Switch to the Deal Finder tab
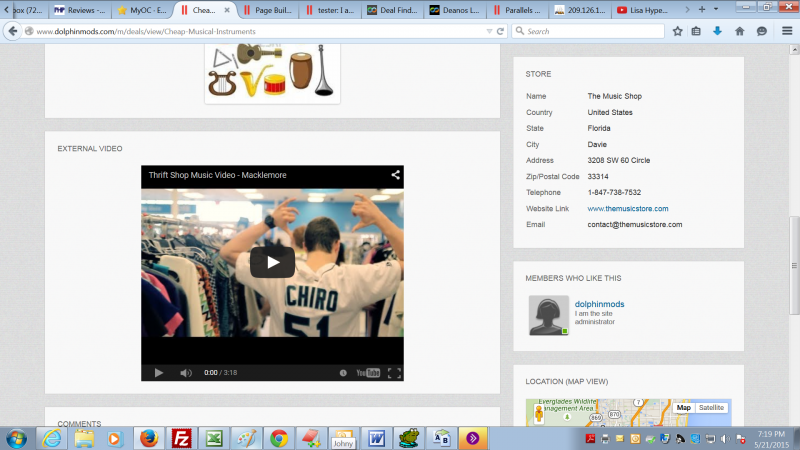Image resolution: width=800 pixels, height=450 pixels. pyautogui.click(x=393, y=10)
